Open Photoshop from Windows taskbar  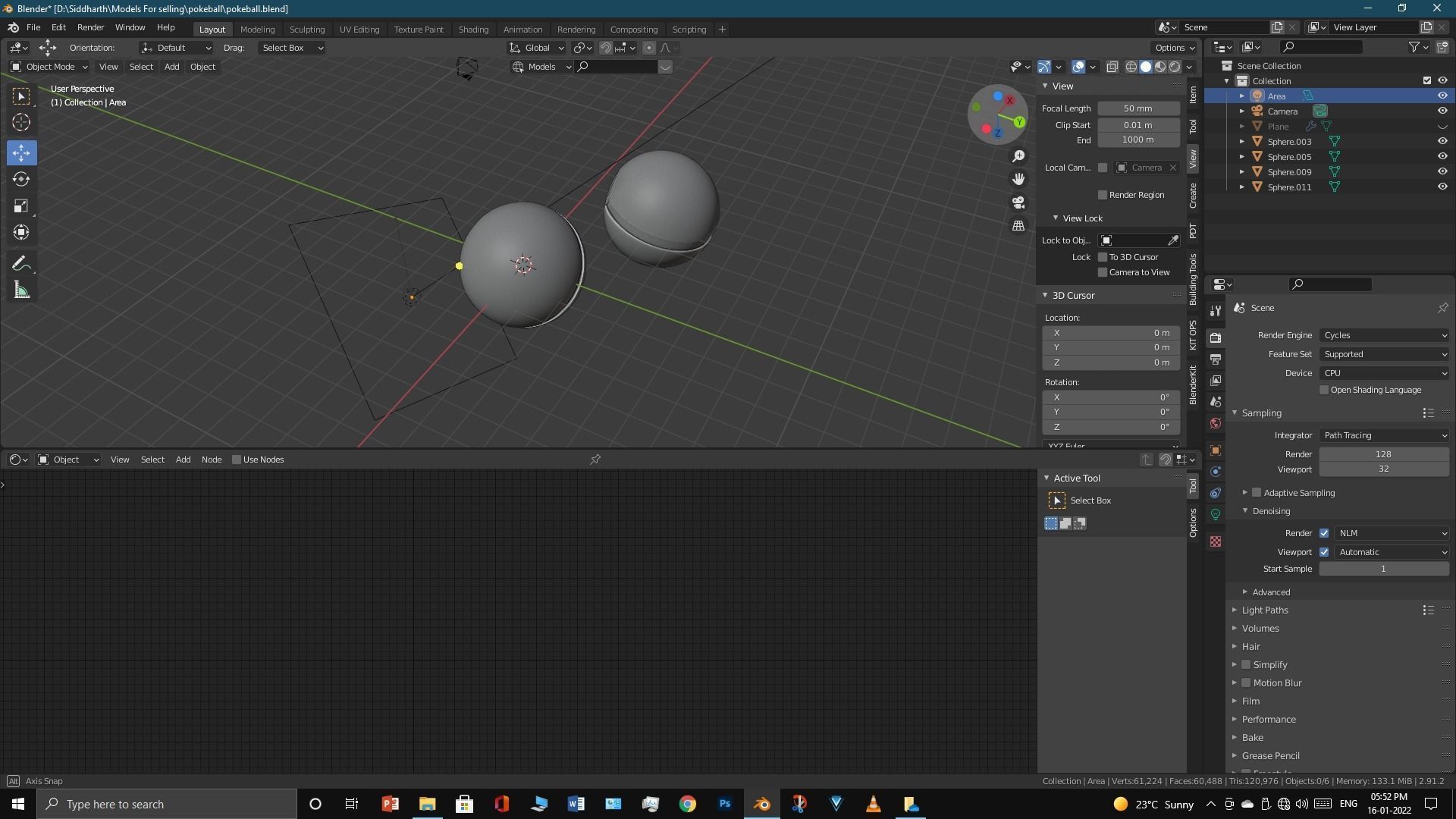click(725, 804)
